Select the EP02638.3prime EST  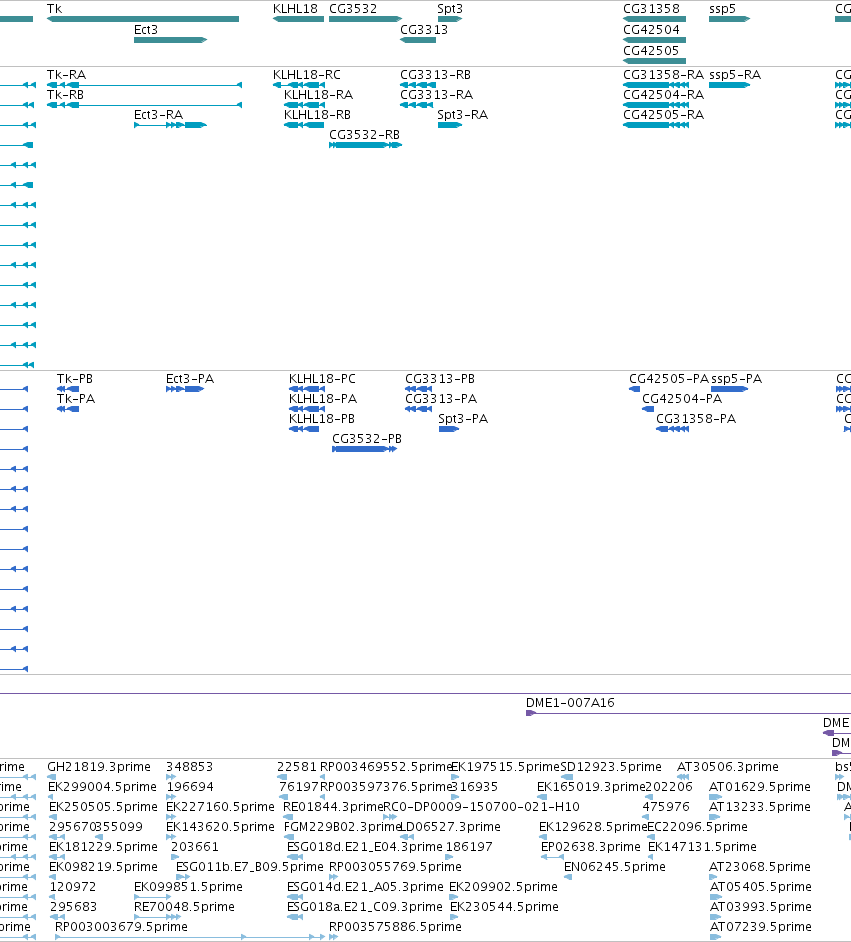553,857
